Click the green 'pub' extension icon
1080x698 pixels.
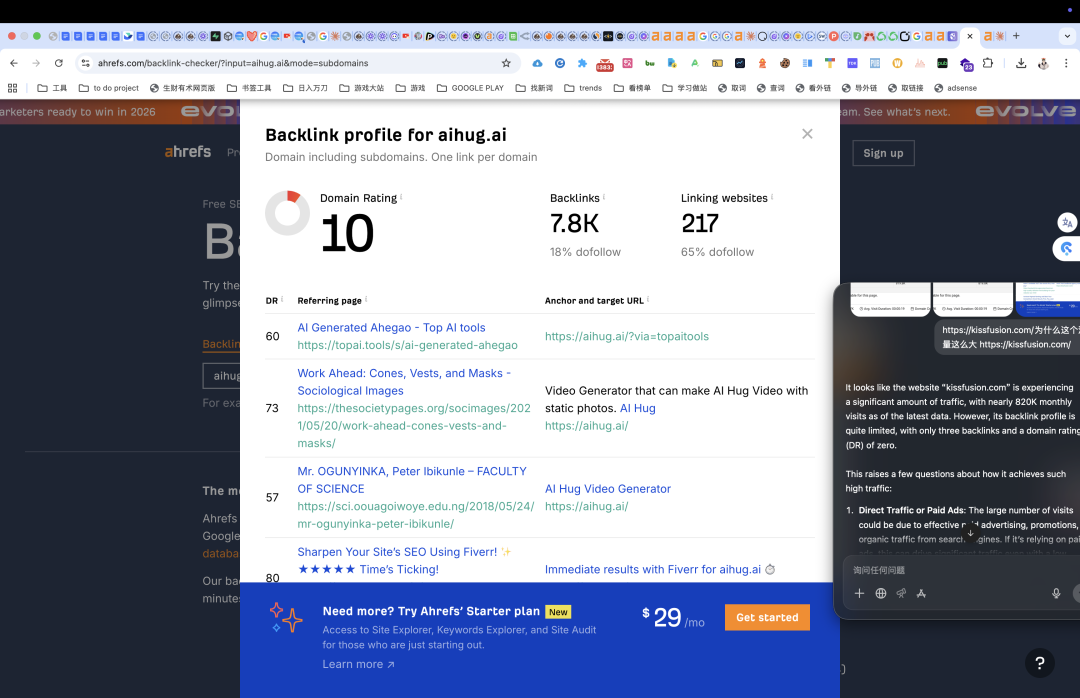[942, 63]
